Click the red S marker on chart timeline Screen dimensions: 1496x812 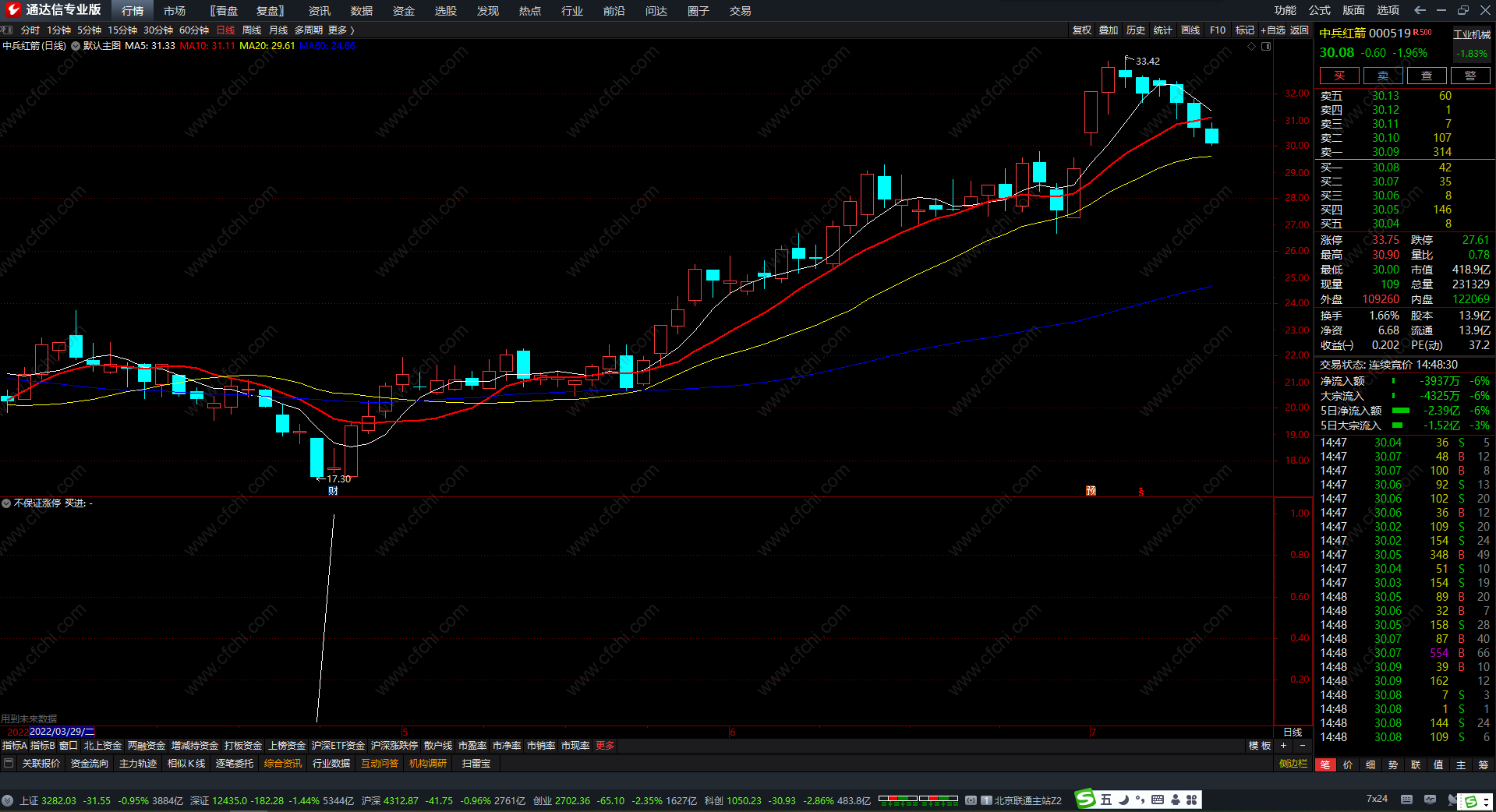[1141, 492]
